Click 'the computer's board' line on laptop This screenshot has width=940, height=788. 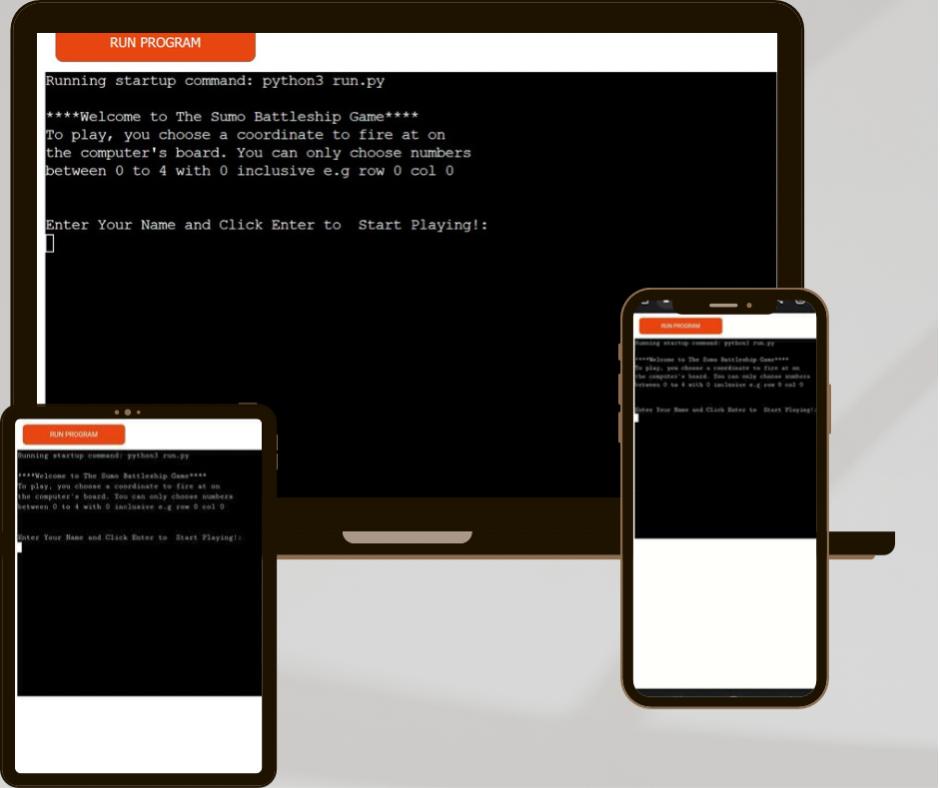pyautogui.click(x=258, y=153)
